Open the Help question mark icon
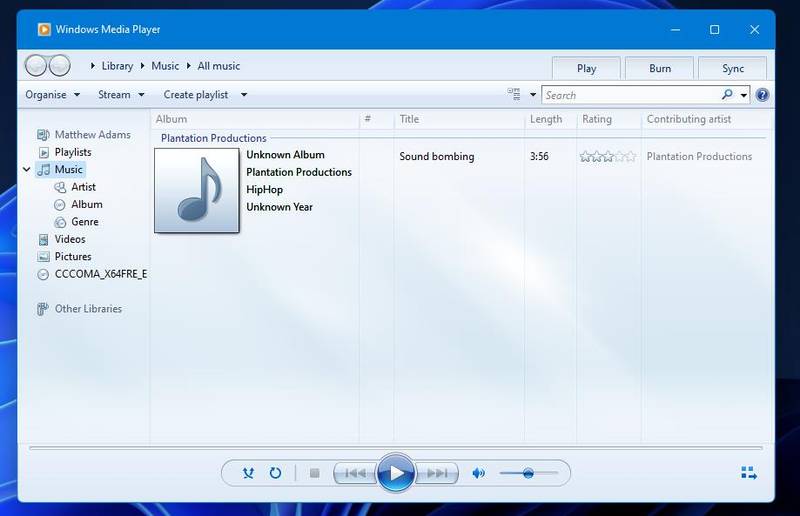This screenshot has height=516, width=800. [762, 95]
